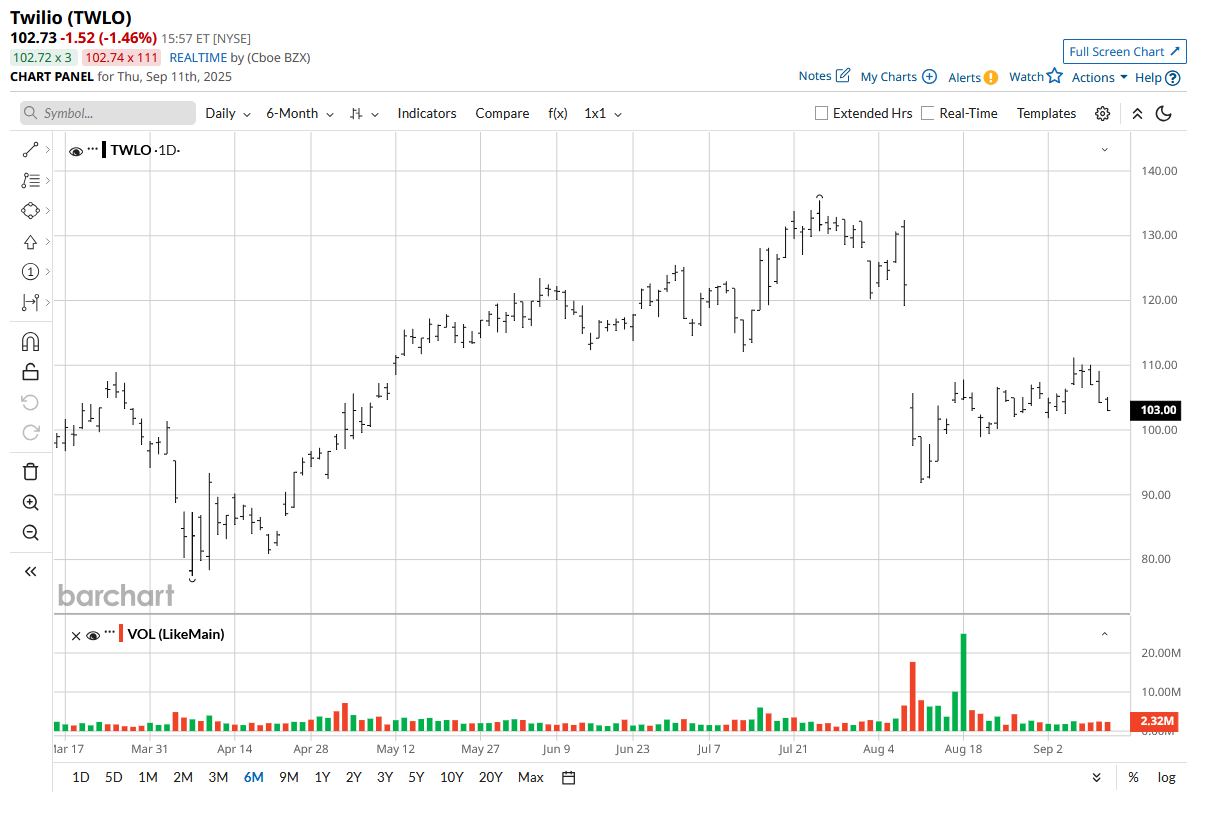This screenshot has width=1212, height=828.
Task: Select the 5D range tab
Action: point(114,777)
